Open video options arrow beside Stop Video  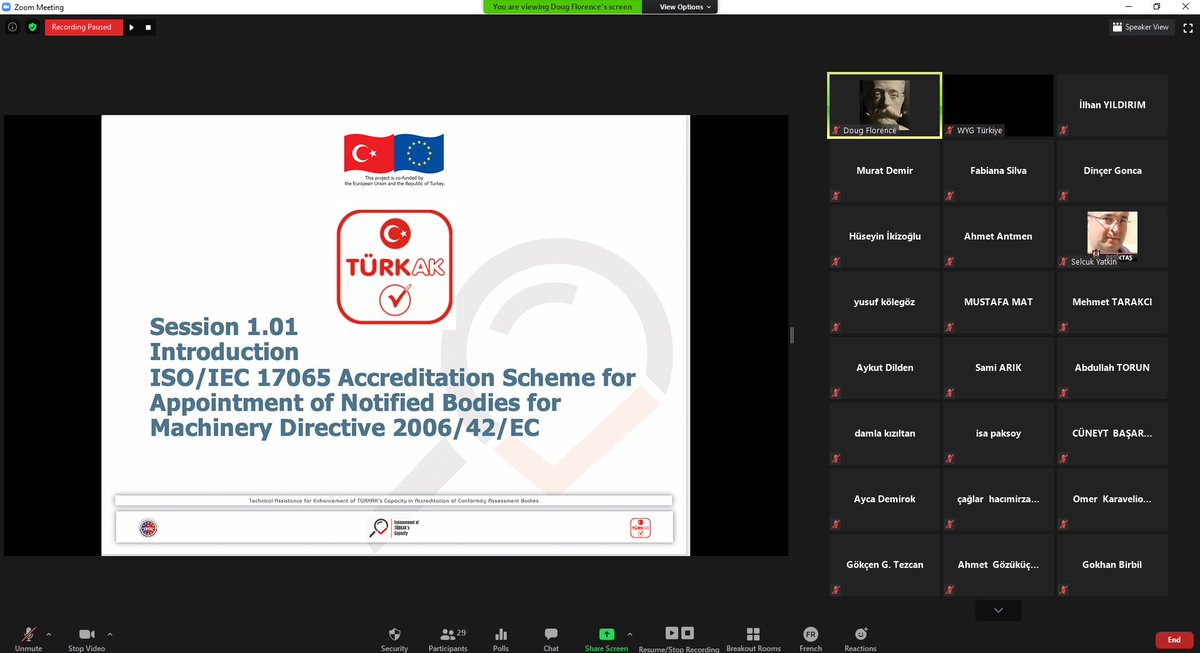110,634
